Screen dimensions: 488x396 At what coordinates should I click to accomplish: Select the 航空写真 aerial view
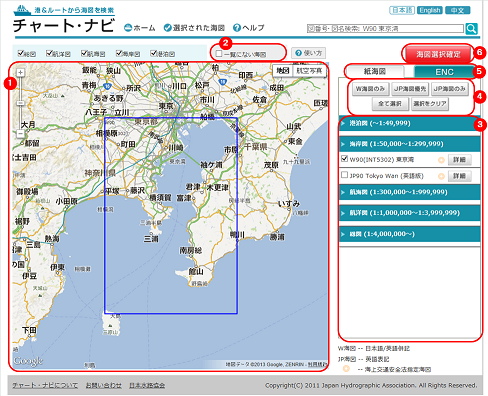(309, 71)
